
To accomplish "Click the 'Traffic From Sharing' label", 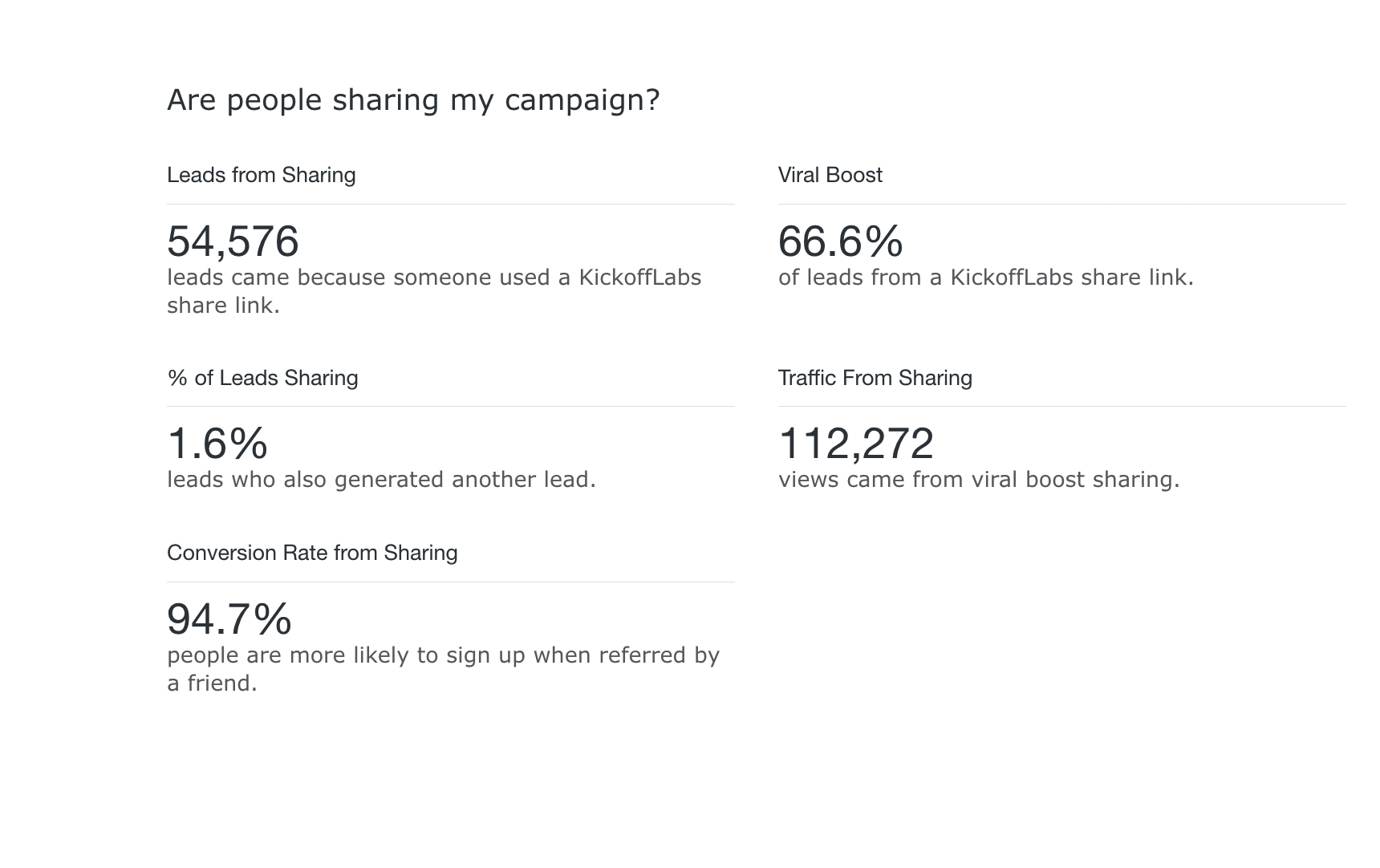I will pyautogui.click(x=875, y=378).
